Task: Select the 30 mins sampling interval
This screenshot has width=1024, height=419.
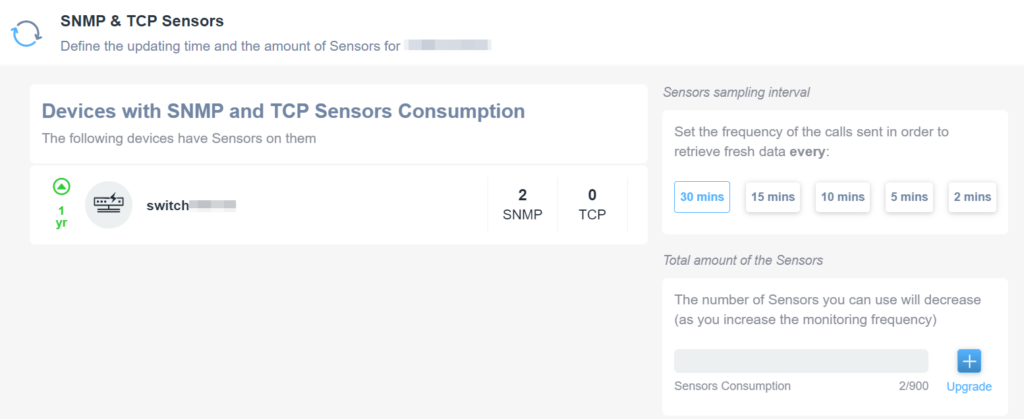Action: click(702, 197)
